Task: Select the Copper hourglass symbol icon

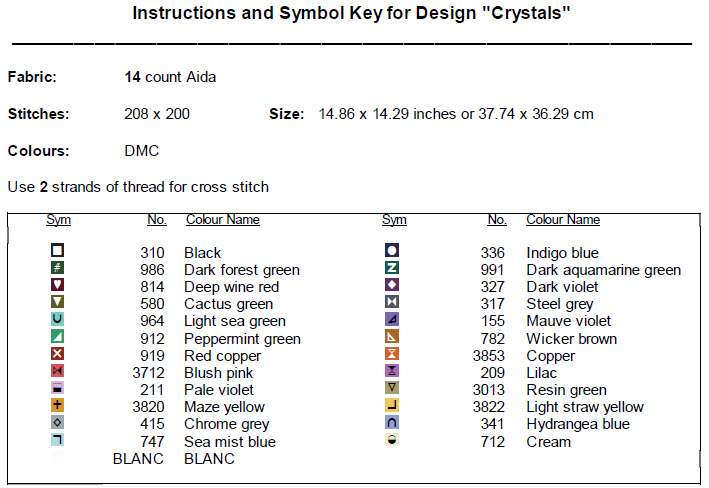Action: coord(392,354)
